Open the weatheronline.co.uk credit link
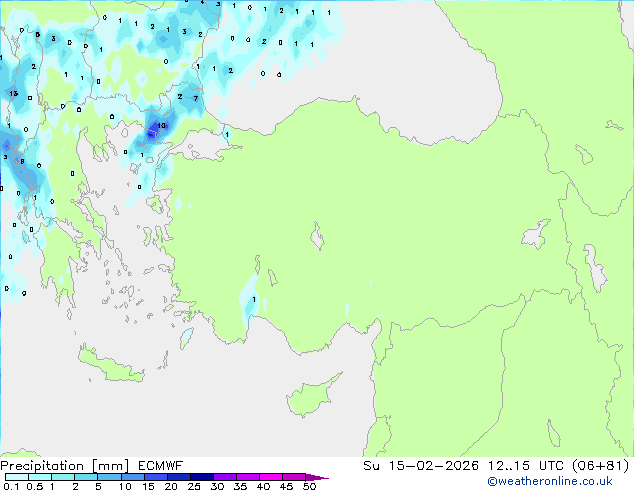 (550, 481)
